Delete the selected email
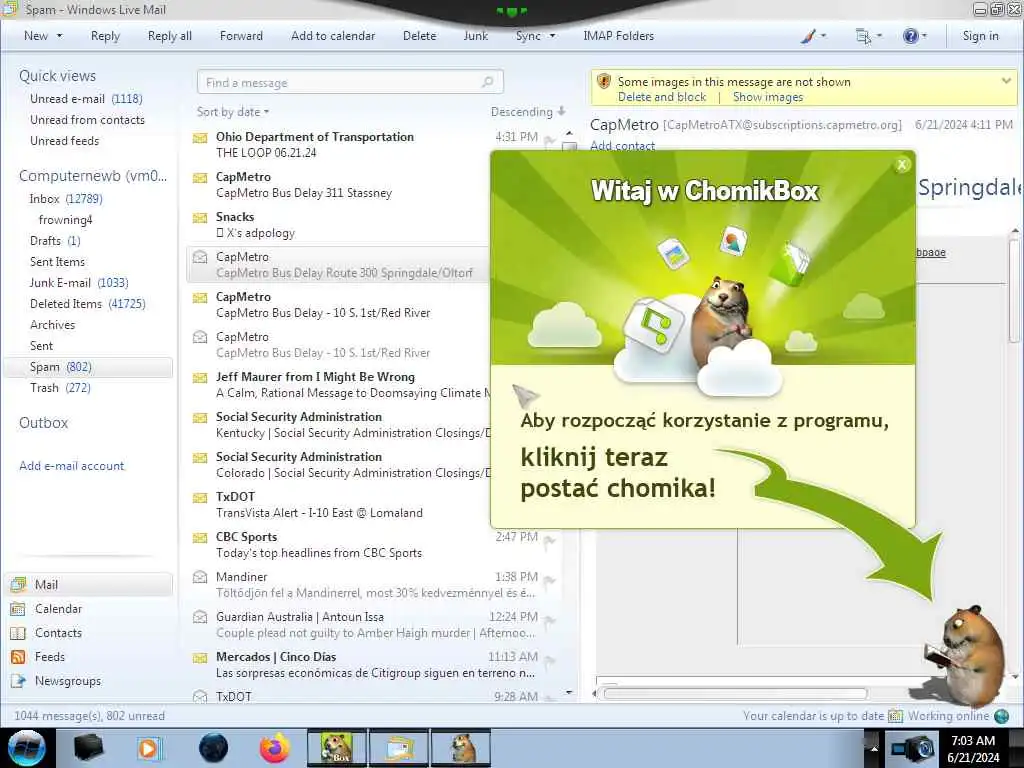The height and width of the screenshot is (768, 1024). point(419,36)
